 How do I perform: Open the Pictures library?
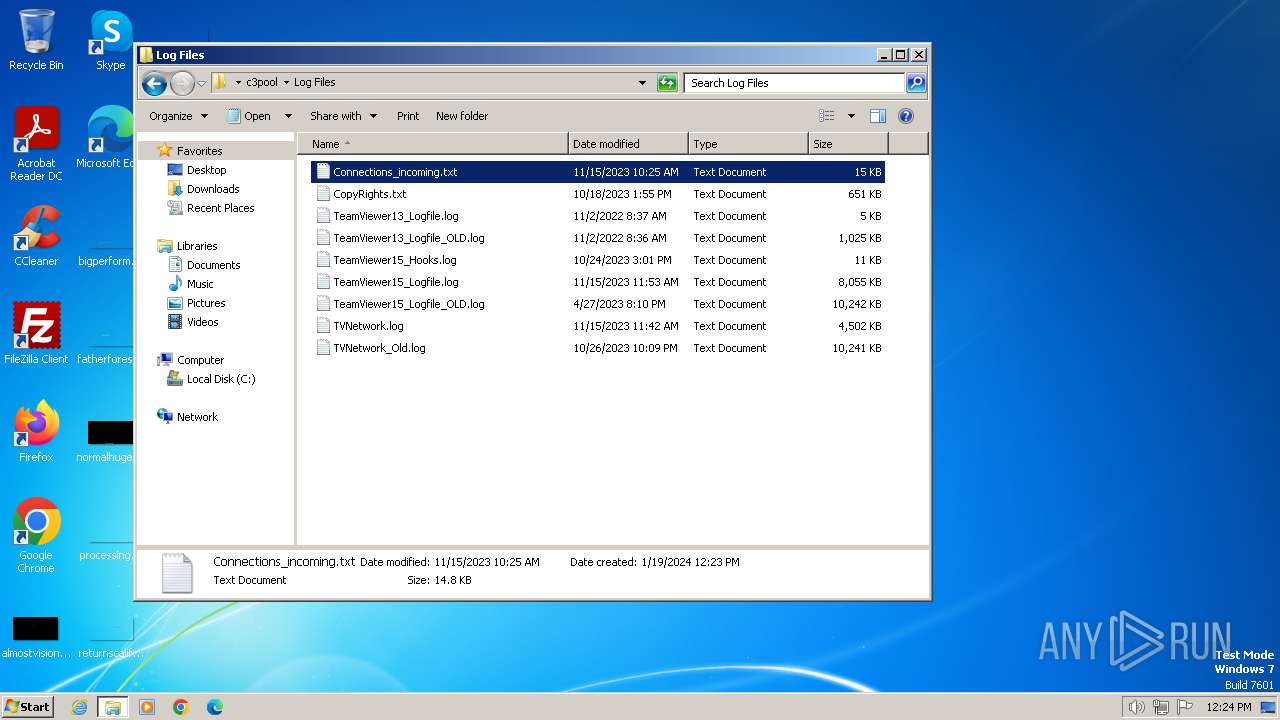click(206, 303)
